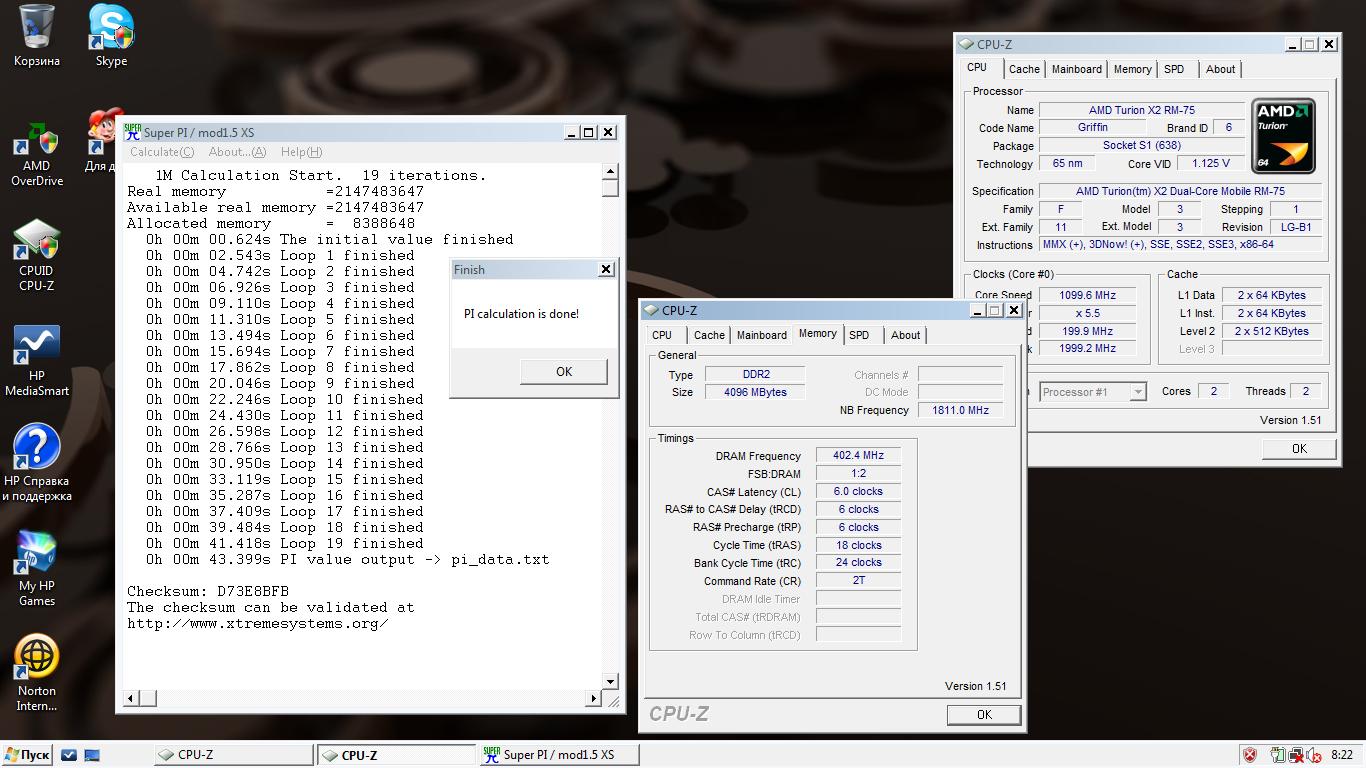
Task: Maximize the Super PI window
Action: tap(588, 132)
